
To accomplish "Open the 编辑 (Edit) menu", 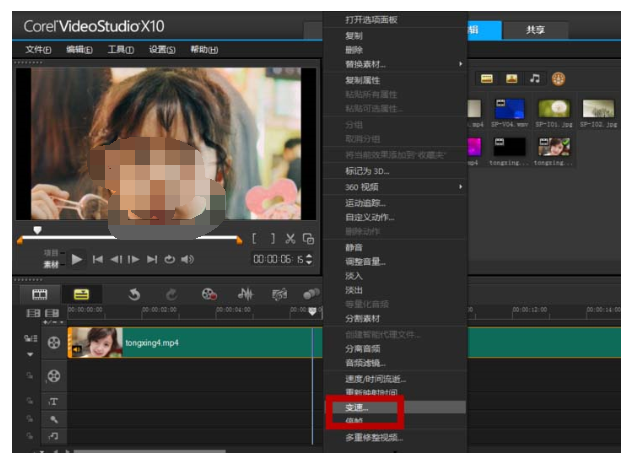I will pyautogui.click(x=79, y=50).
